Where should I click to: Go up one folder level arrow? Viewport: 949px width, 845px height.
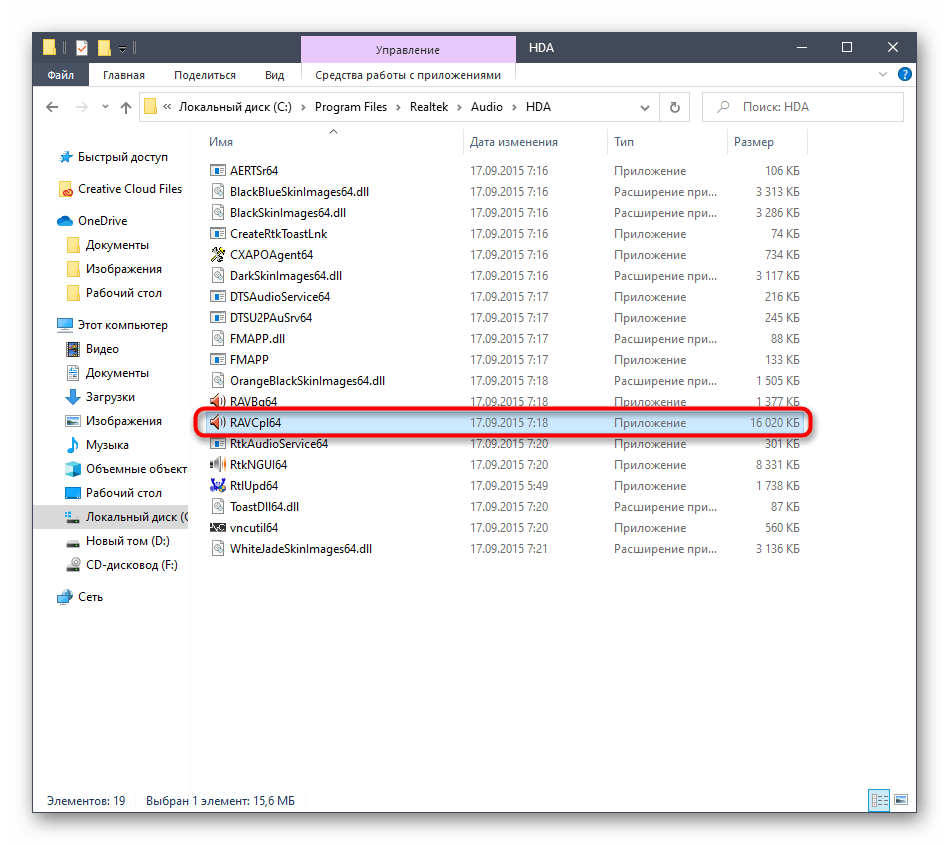(126, 107)
